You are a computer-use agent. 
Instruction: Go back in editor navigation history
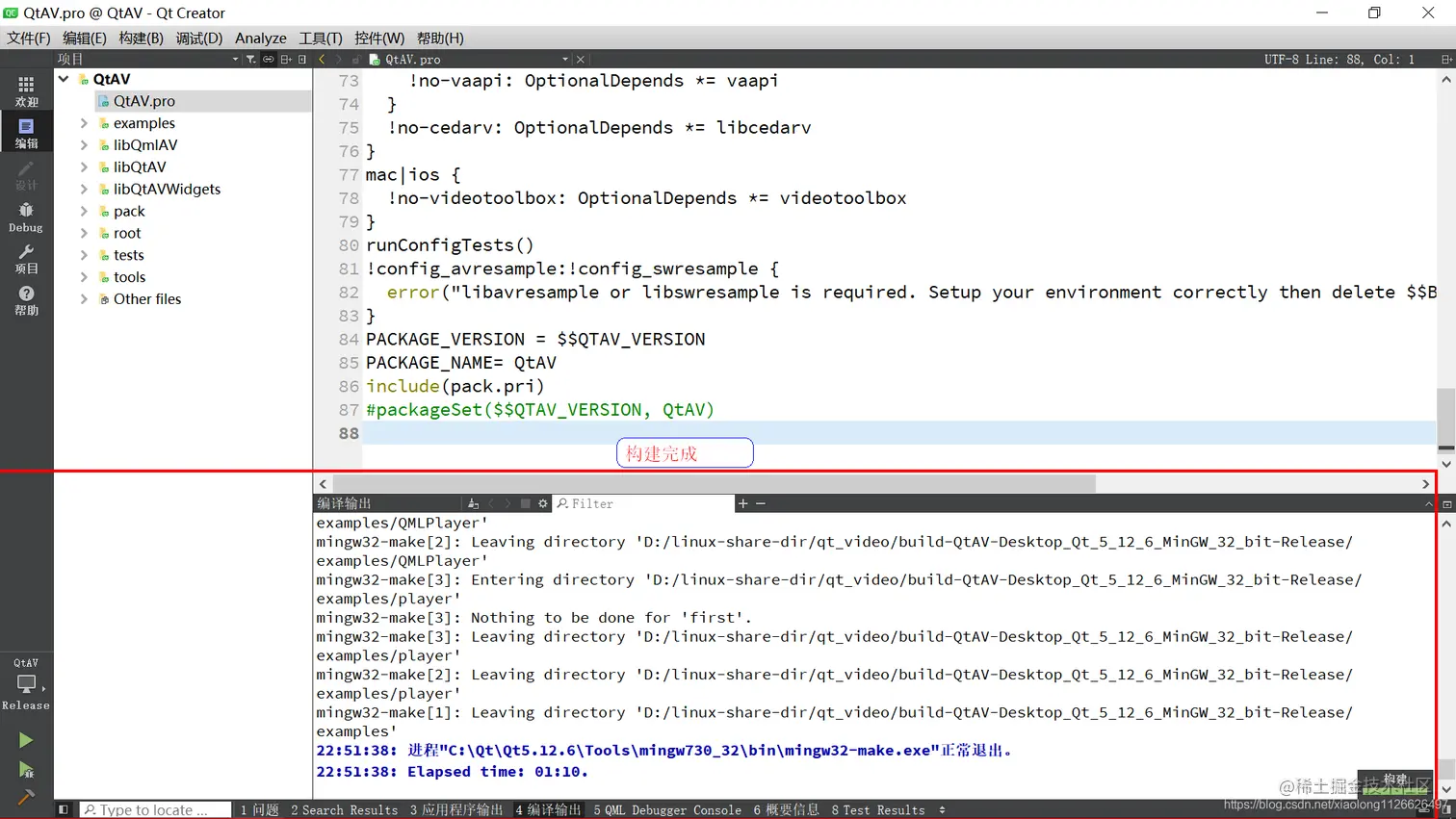(323, 60)
